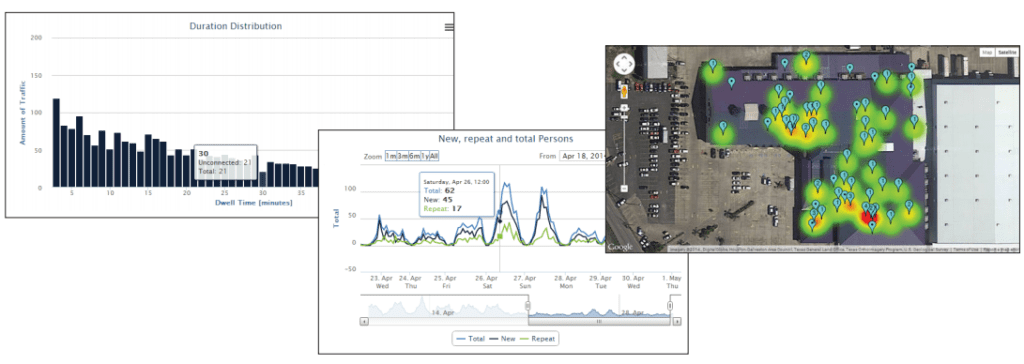Viewport: 1024px width, 364px height.
Task: Click the highlighted bar under the 30 tooltip
Action: coord(262,180)
